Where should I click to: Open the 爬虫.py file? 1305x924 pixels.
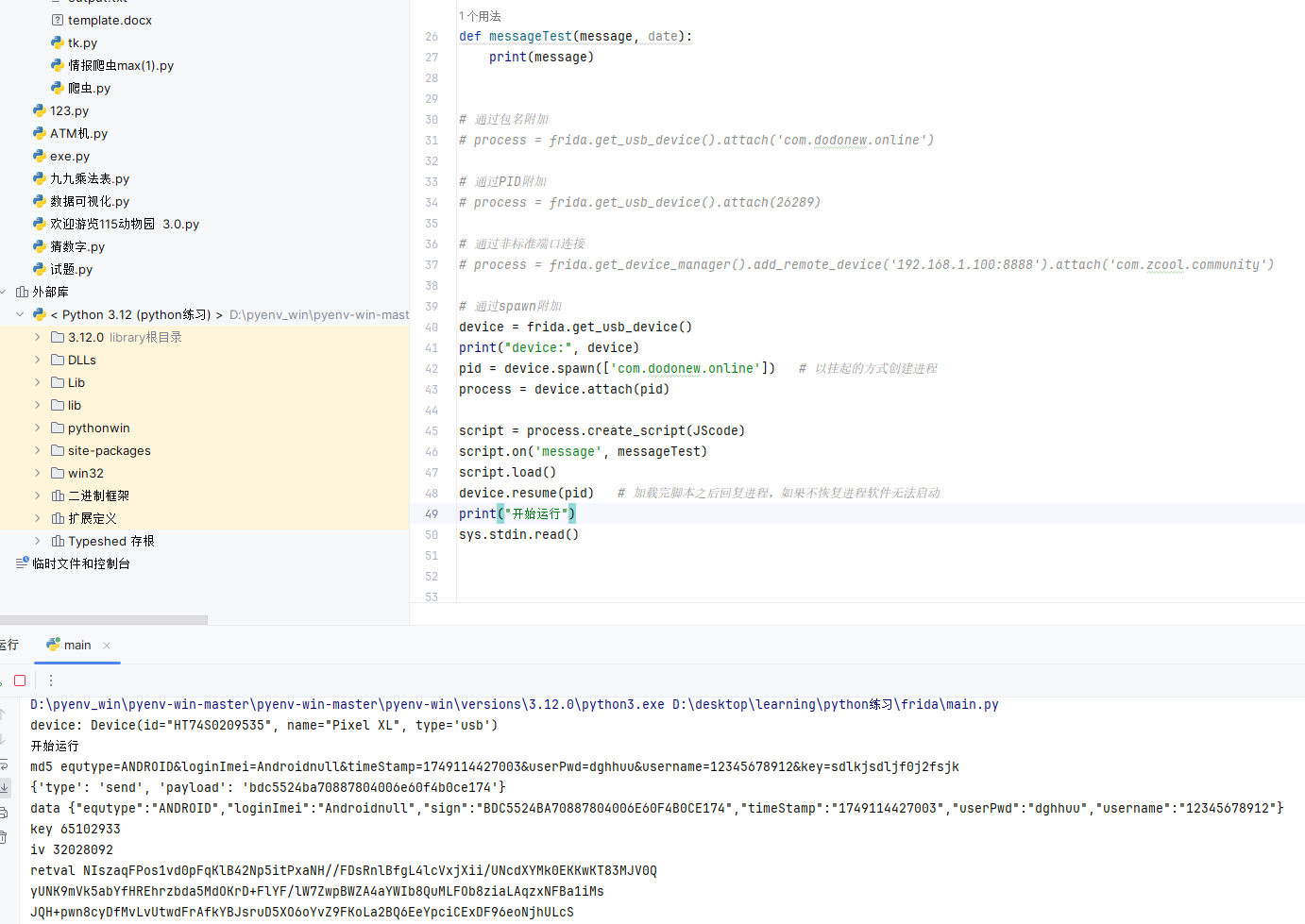tap(89, 88)
